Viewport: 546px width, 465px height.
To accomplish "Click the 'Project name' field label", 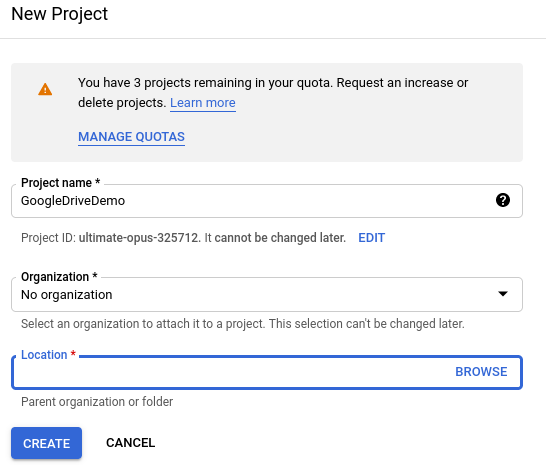I will point(61,183).
